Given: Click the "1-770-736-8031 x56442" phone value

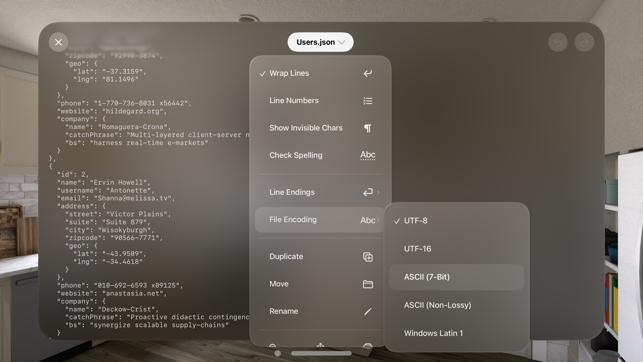Looking at the screenshot, I should (x=140, y=103).
